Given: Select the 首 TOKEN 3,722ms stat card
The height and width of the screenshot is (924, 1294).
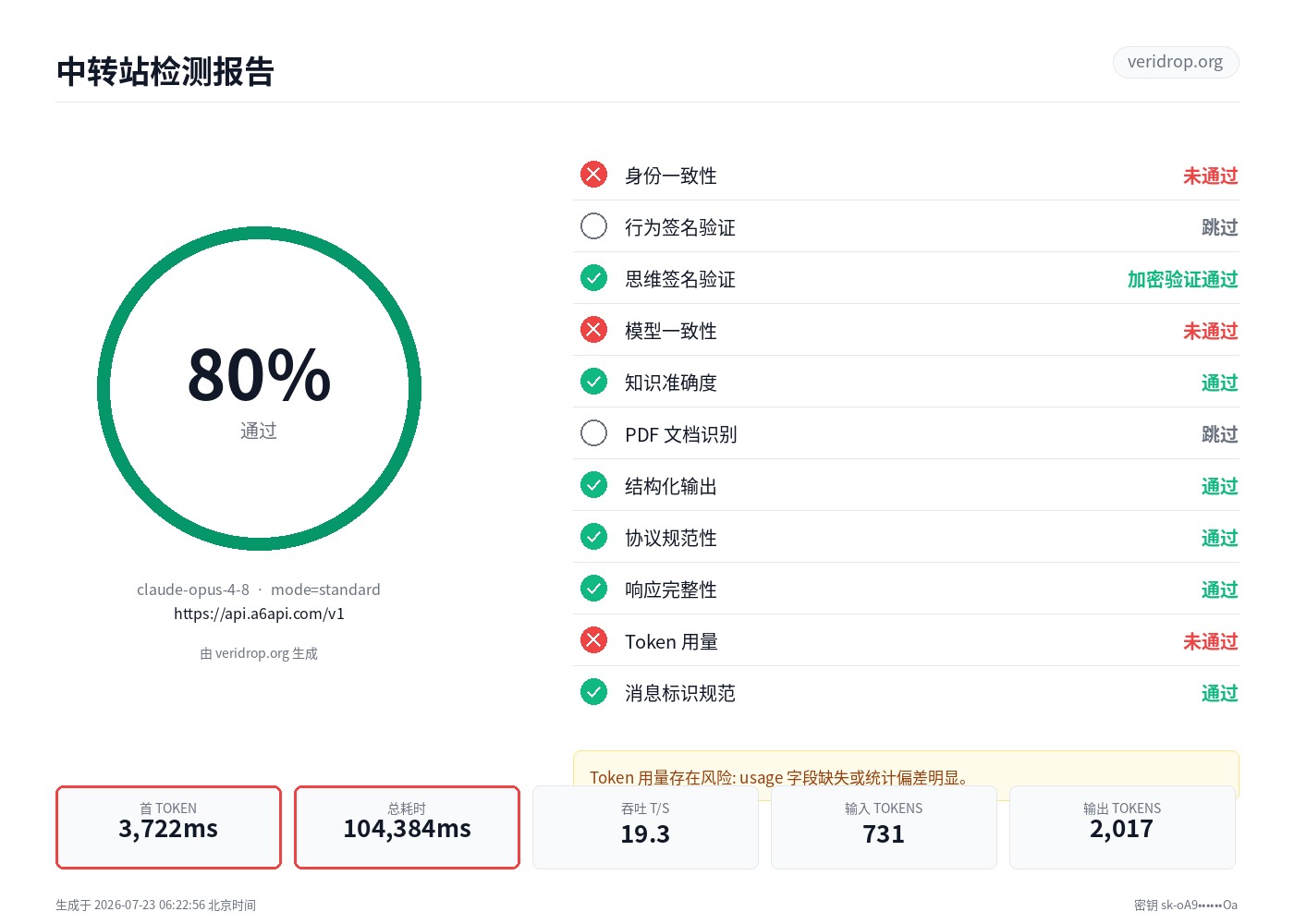Looking at the screenshot, I should click(x=168, y=827).
